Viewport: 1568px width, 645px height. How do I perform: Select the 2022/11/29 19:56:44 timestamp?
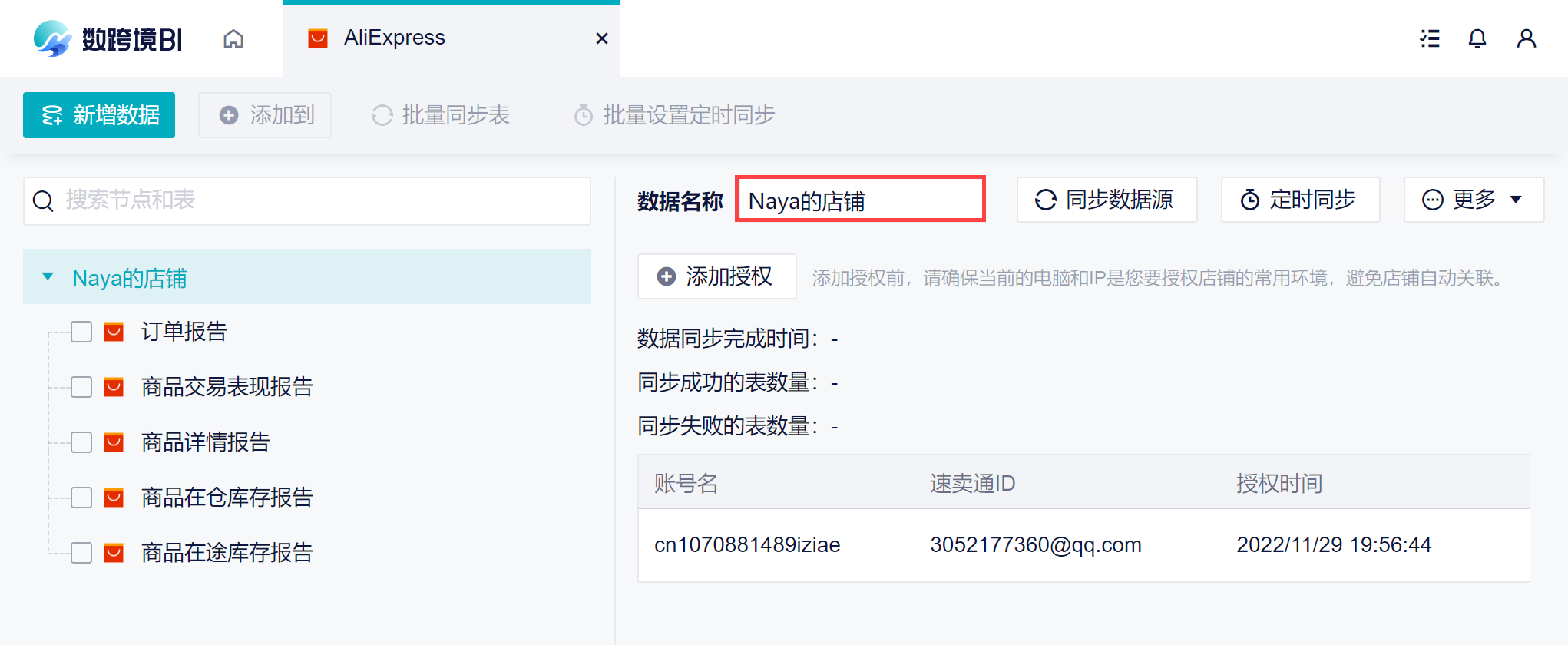(1334, 544)
